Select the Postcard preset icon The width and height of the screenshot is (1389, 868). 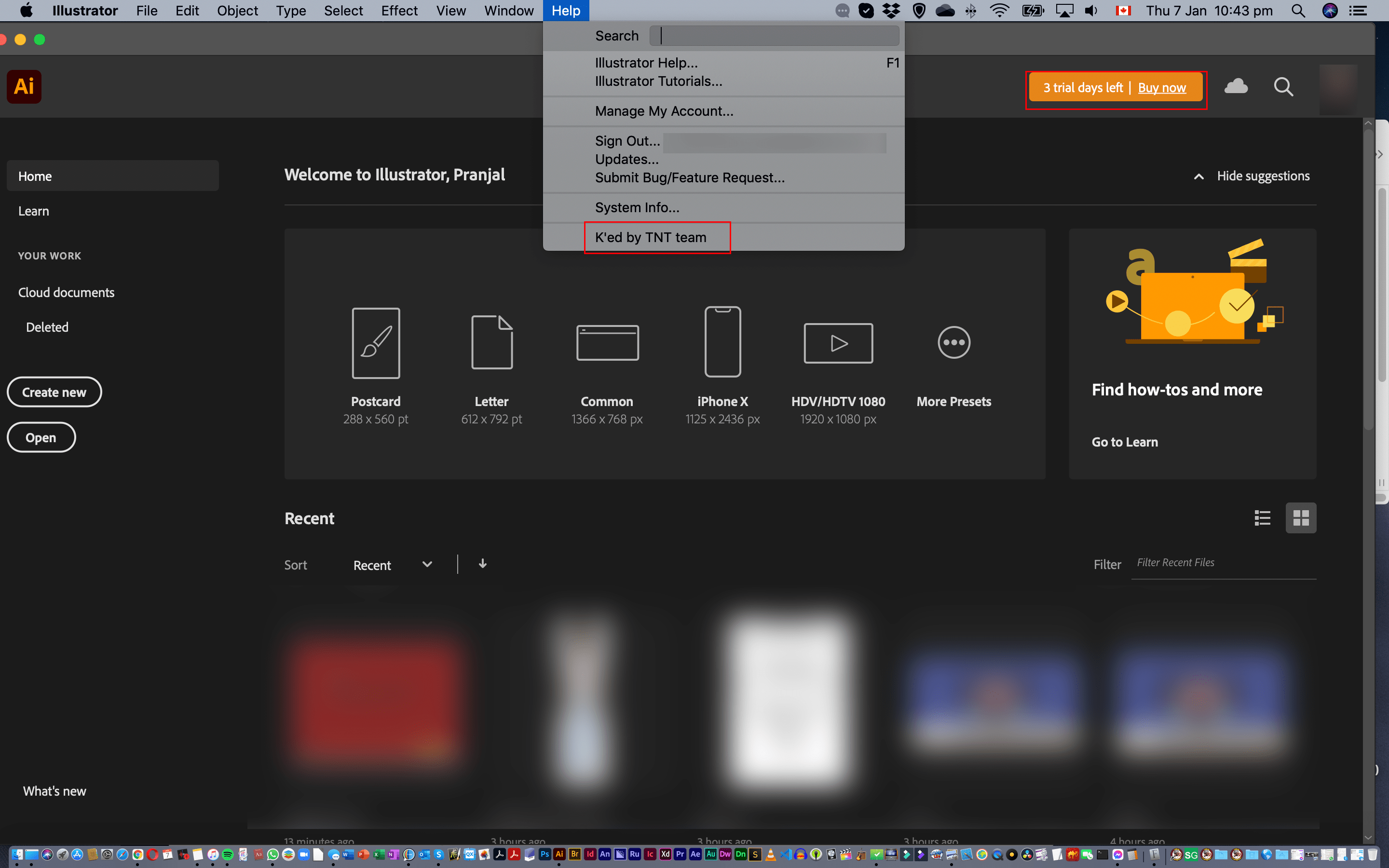376,343
